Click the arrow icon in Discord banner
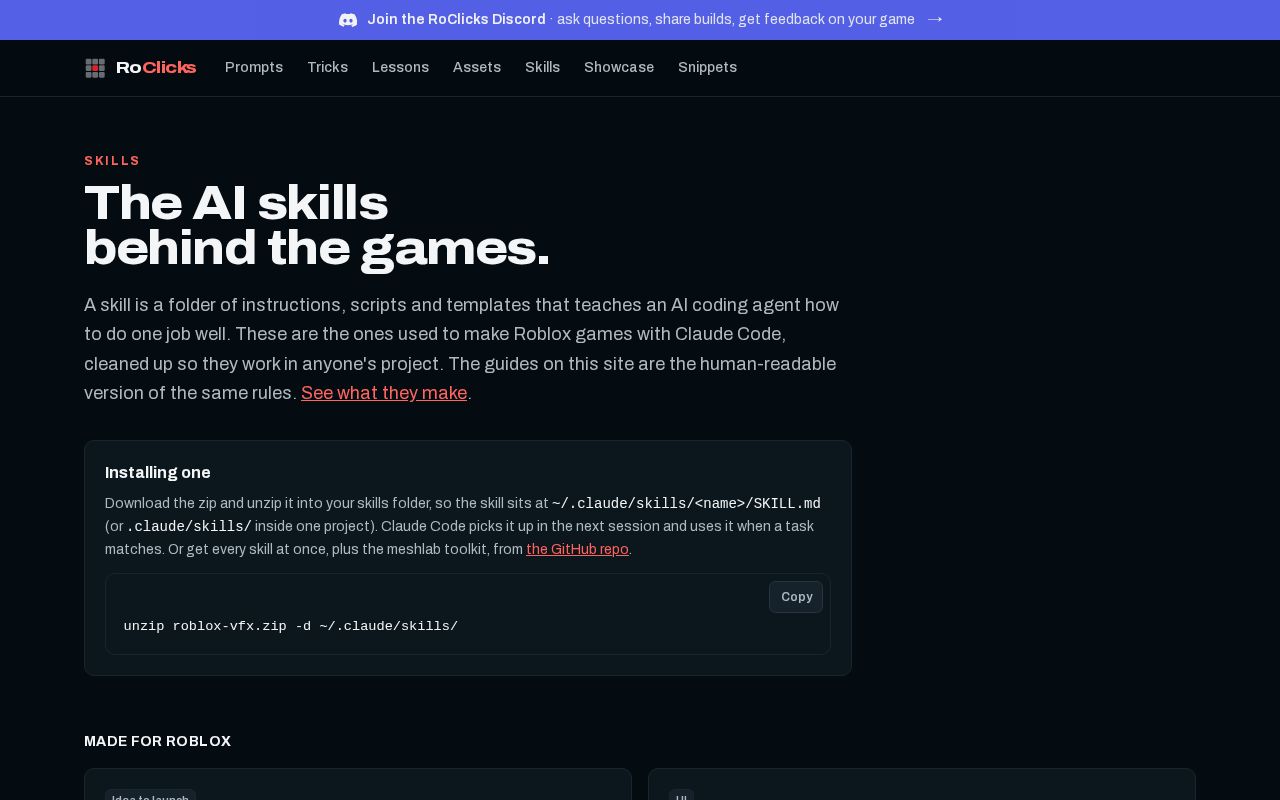The height and width of the screenshot is (800, 1280). (935, 19)
